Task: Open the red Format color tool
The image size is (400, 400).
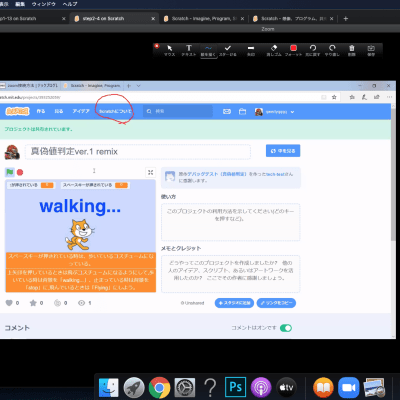Action: (293, 50)
